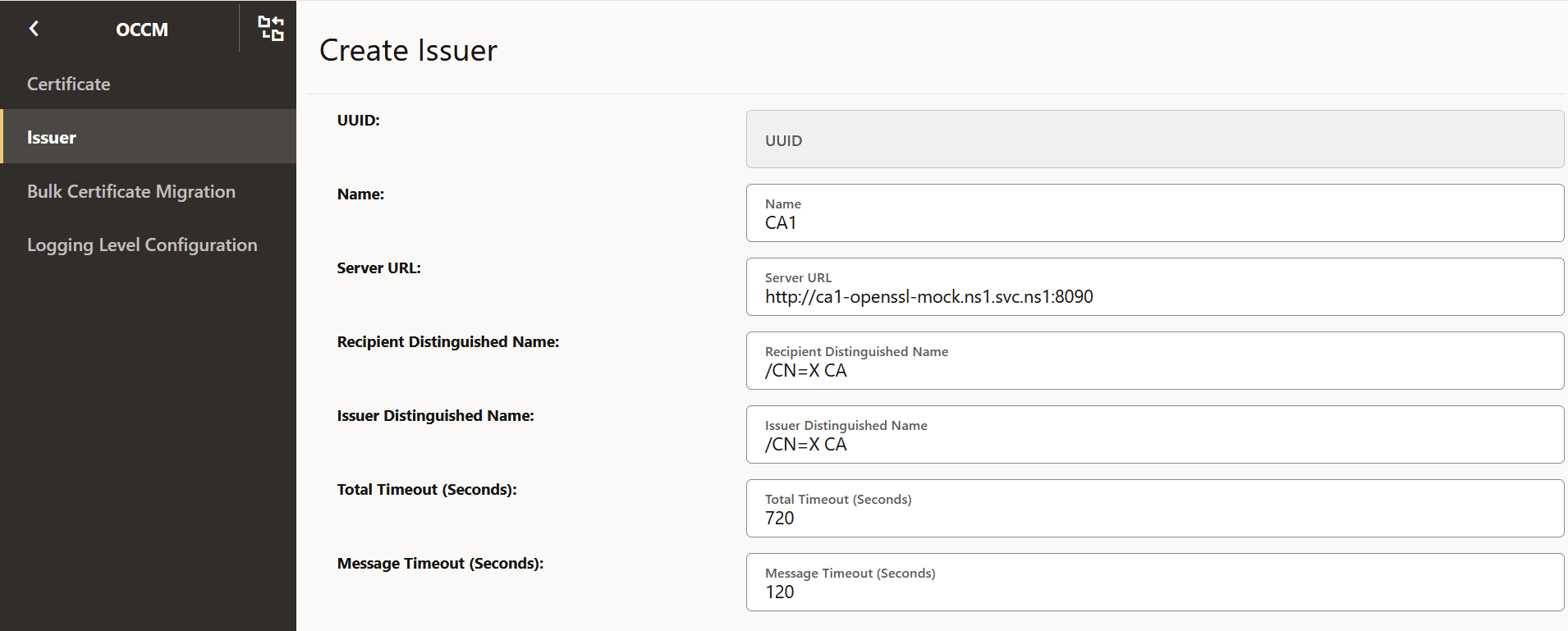
Task: Click the bold "Total Timeout (Seconds):" label
Action: (427, 490)
